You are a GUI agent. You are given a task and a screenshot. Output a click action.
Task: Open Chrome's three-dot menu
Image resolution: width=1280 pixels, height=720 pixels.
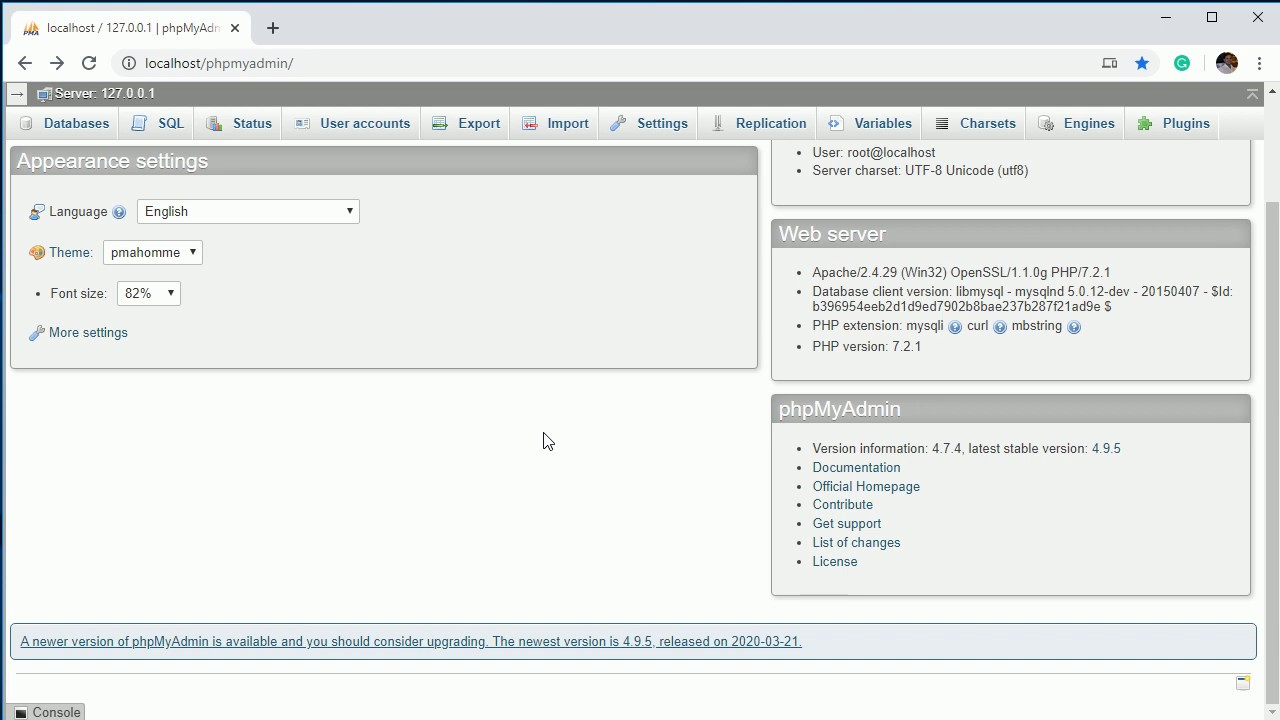1259,63
